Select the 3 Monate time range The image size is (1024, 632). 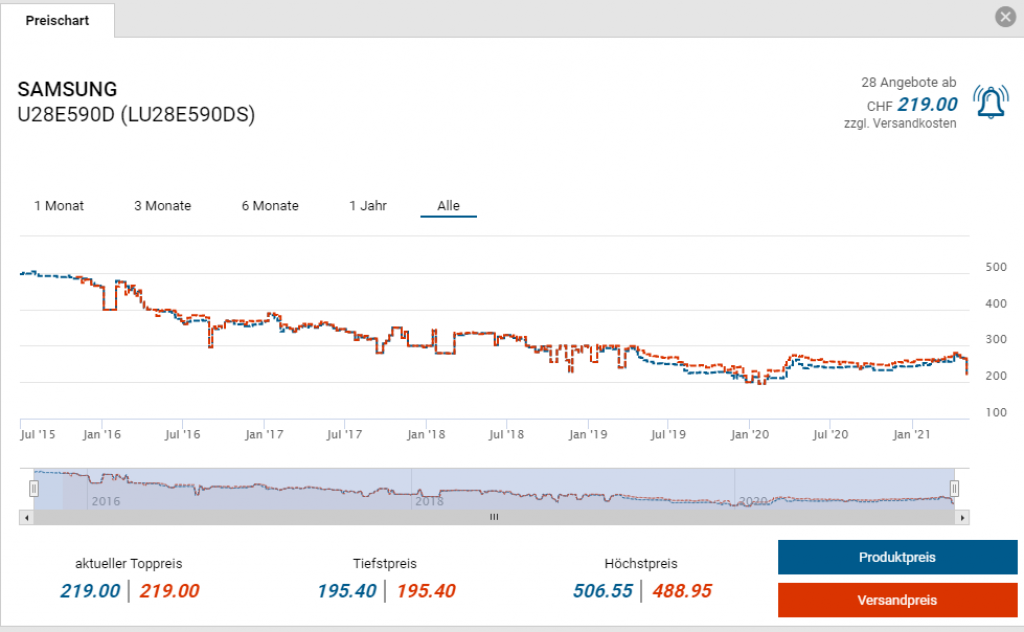[162, 206]
